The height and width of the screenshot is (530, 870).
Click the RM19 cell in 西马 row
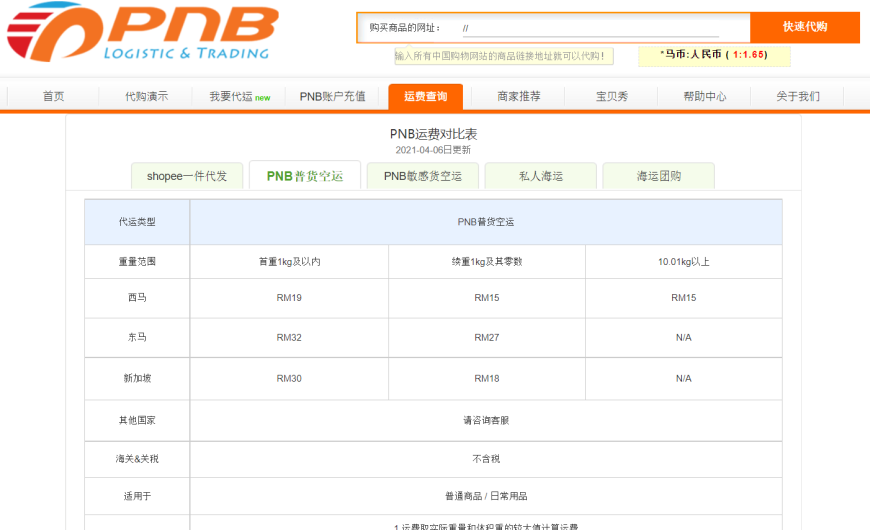click(289, 298)
